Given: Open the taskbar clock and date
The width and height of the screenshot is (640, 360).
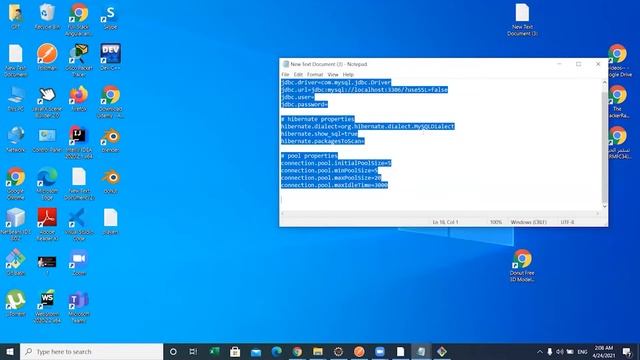Looking at the screenshot, I should point(604,351).
